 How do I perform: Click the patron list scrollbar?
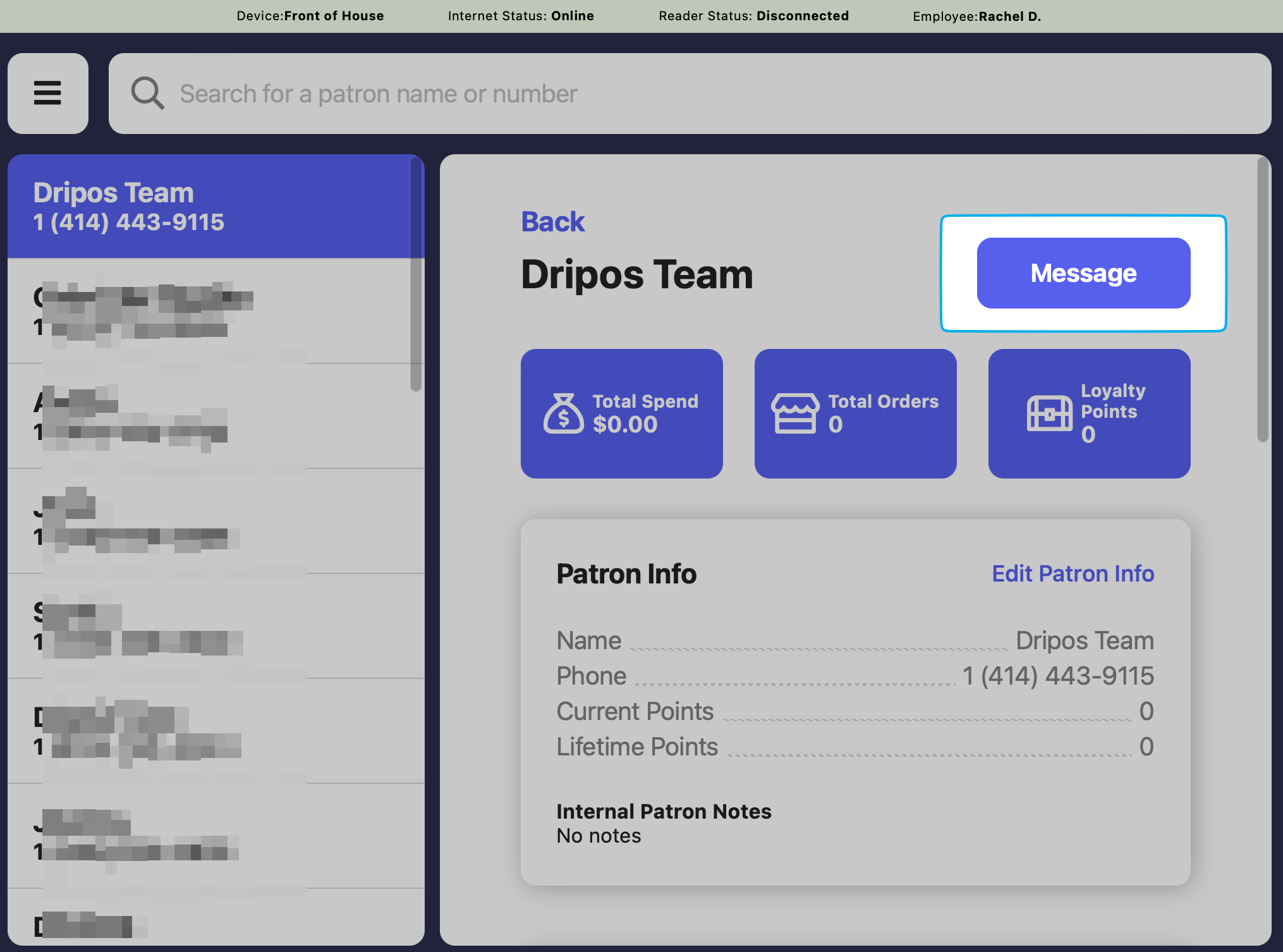[x=416, y=274]
